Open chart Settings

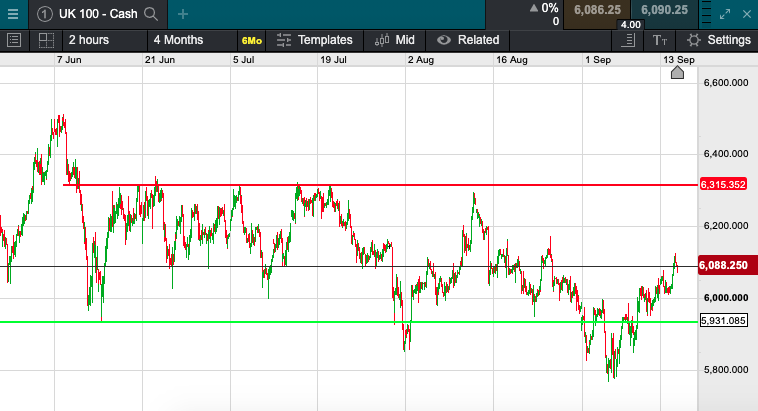[x=718, y=40]
